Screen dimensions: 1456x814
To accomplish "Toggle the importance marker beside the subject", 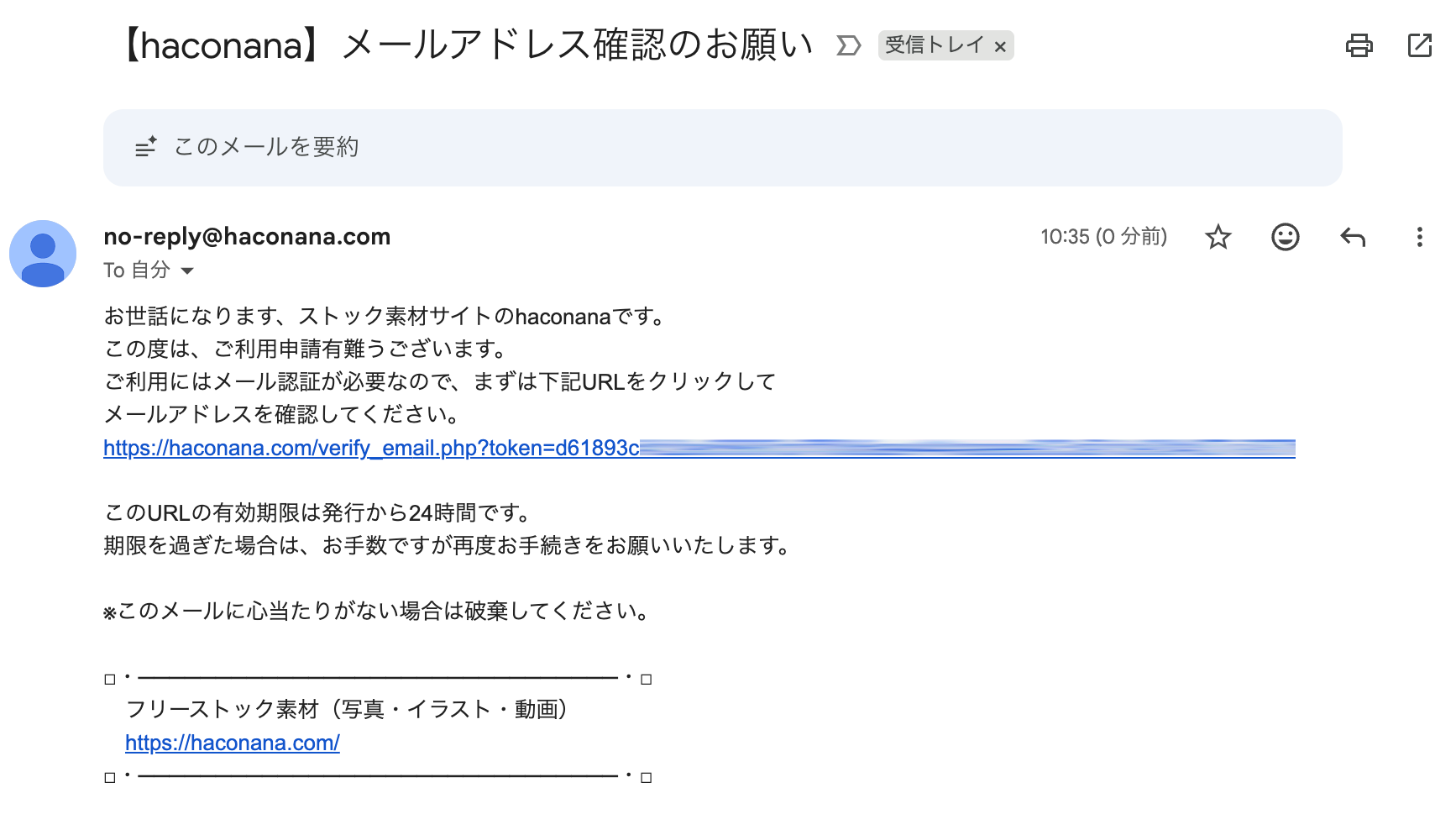I will (x=848, y=45).
